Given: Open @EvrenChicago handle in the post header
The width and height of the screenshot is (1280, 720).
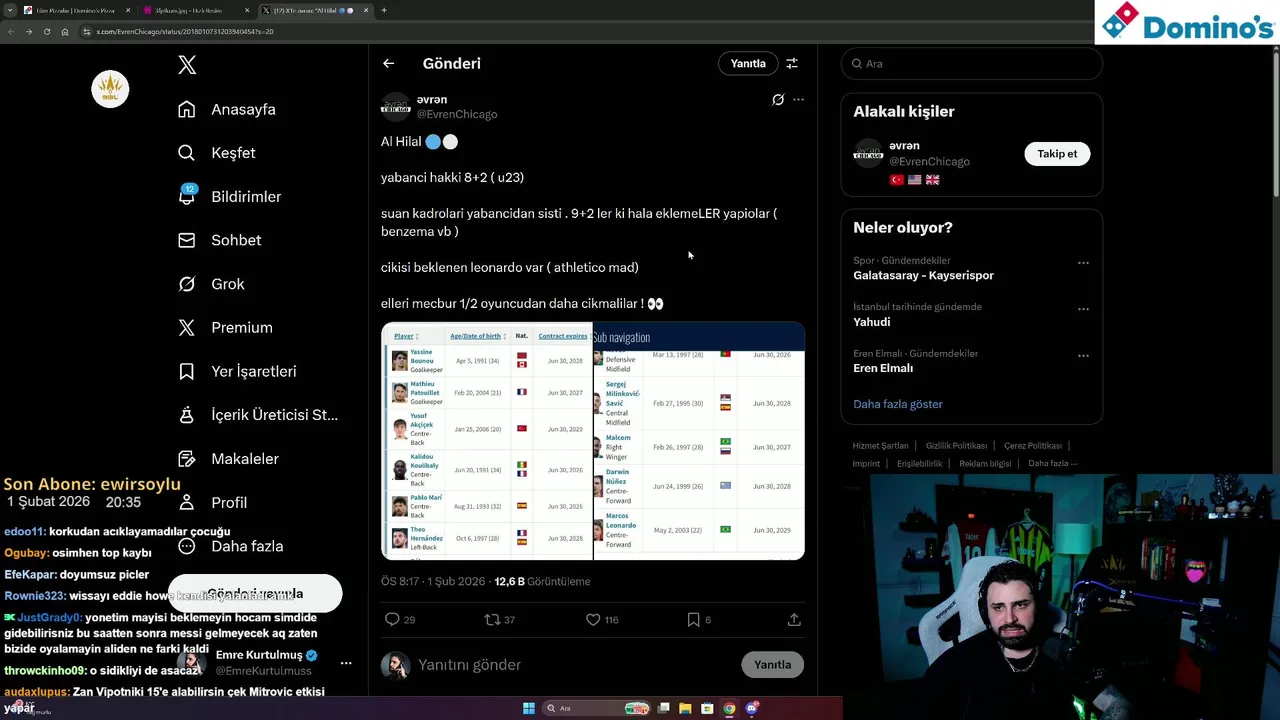Looking at the screenshot, I should (457, 114).
